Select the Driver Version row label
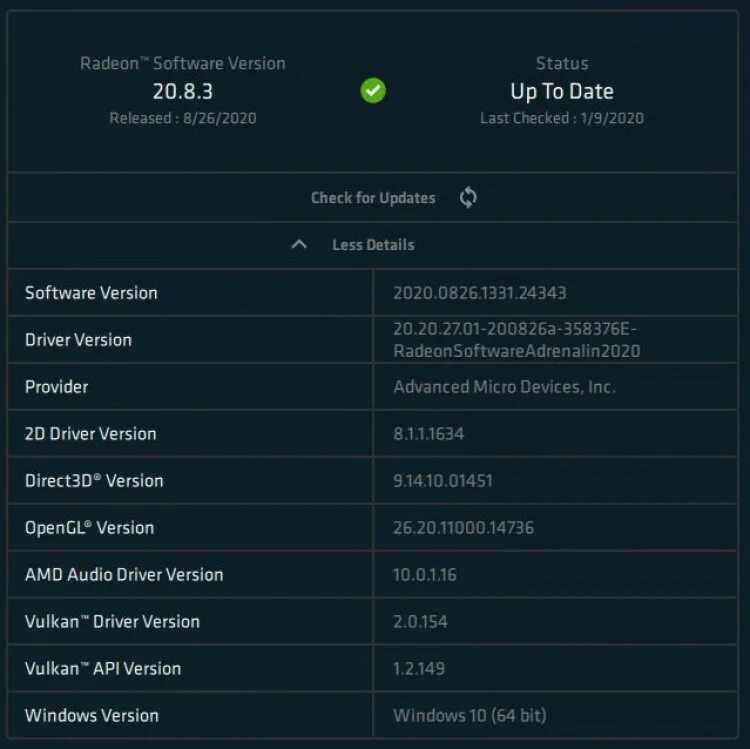 click(78, 340)
